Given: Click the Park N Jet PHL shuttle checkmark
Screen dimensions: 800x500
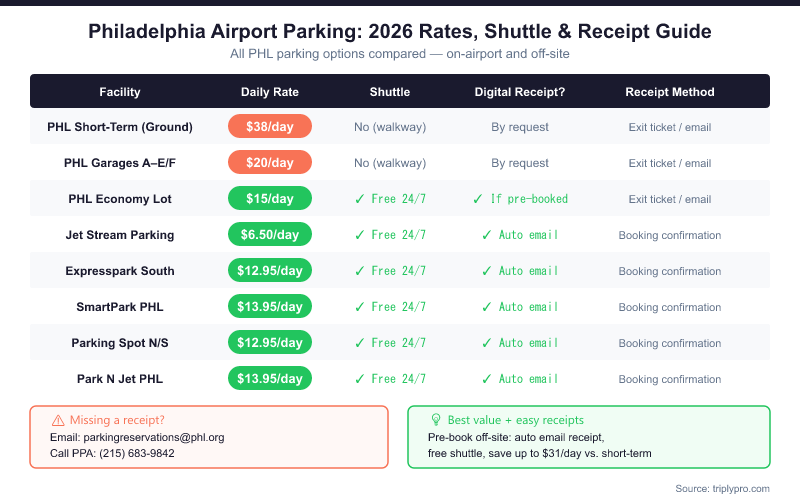Looking at the screenshot, I should tap(360, 379).
